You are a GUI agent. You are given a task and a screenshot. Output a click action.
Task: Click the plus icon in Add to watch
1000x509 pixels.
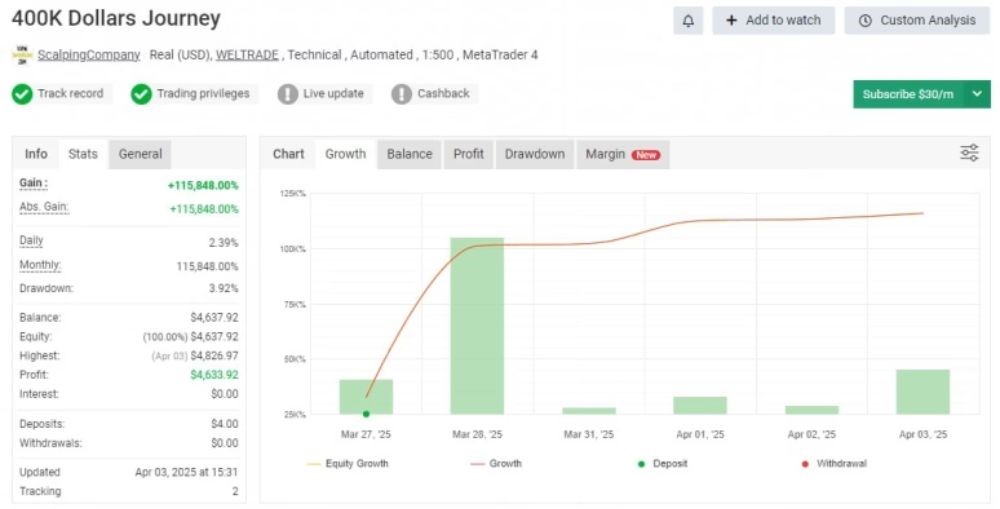732,20
